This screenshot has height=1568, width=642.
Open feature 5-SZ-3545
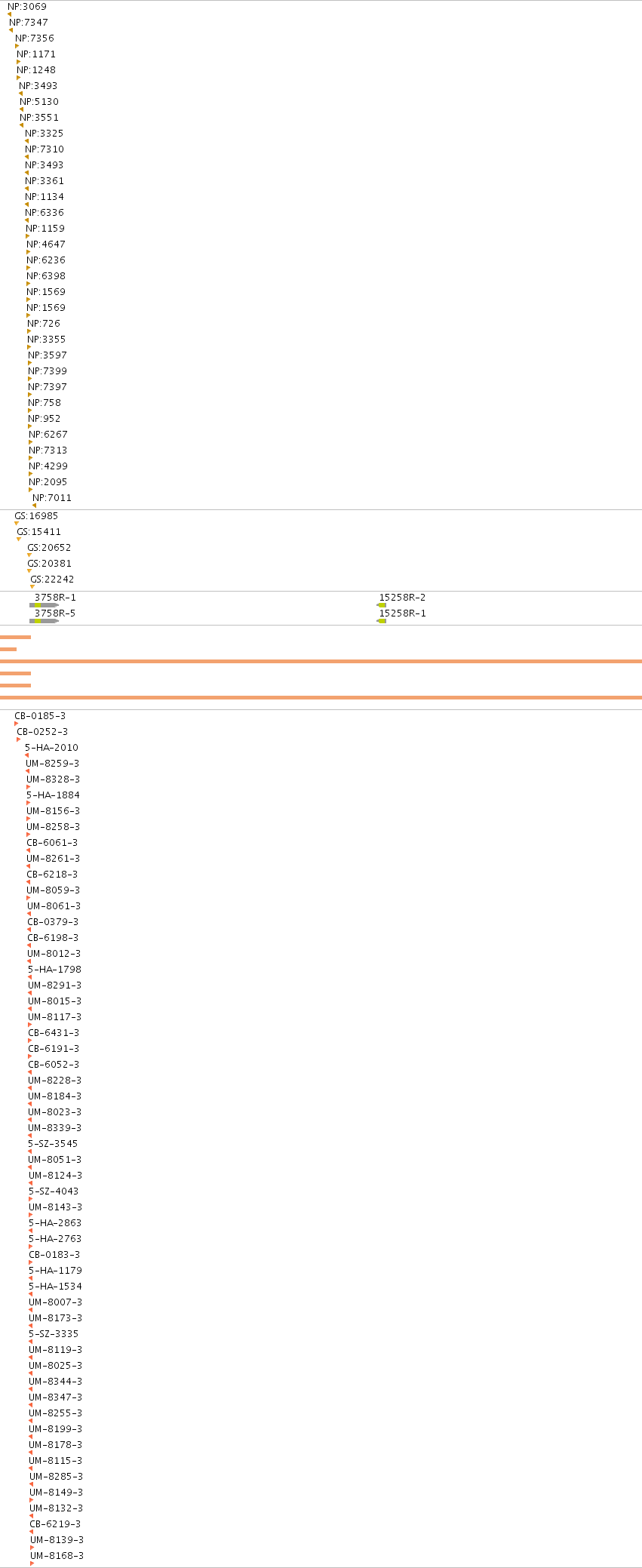point(53,1144)
